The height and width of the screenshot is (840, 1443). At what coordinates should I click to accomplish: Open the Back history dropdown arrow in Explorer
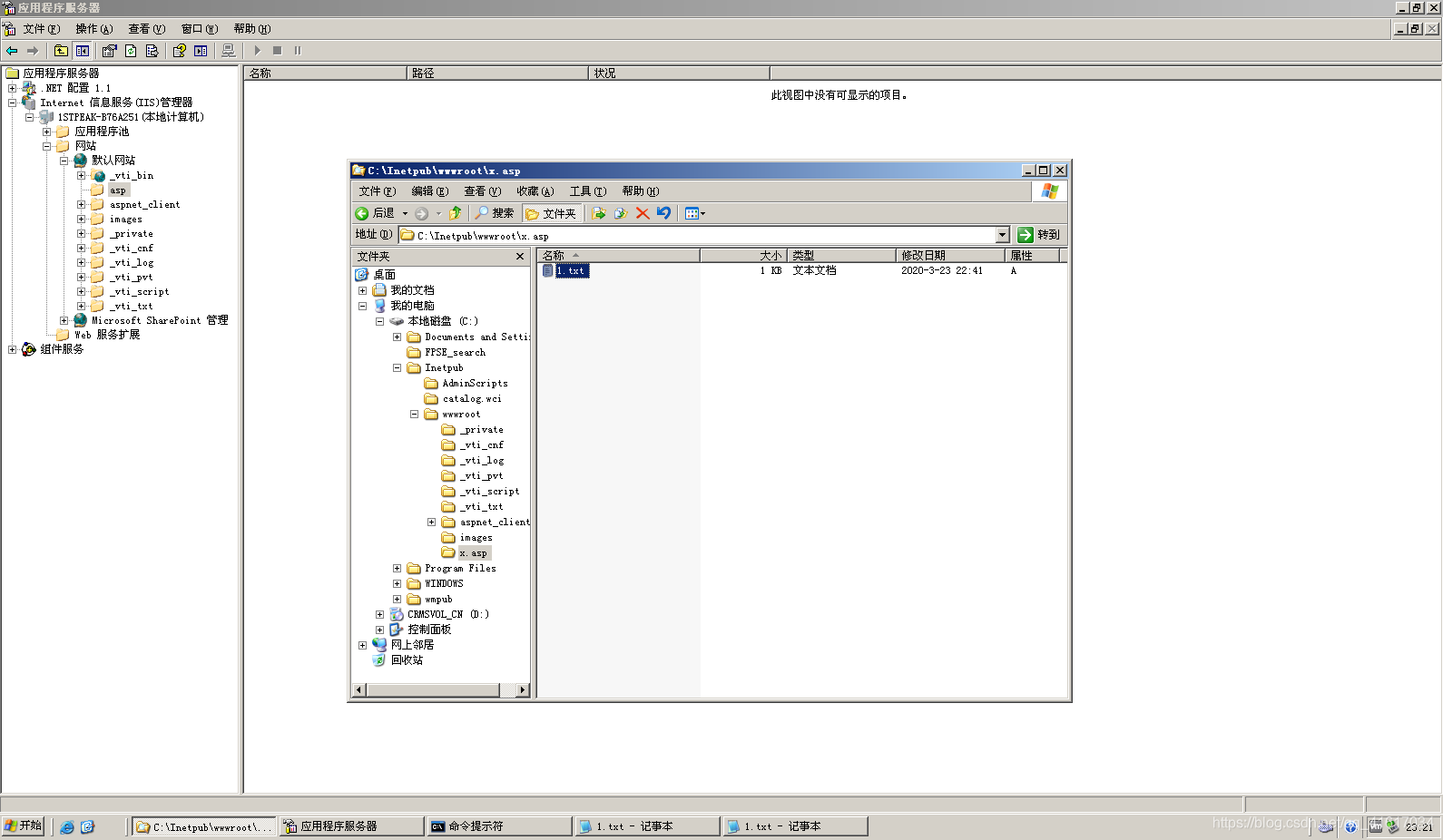click(405, 213)
